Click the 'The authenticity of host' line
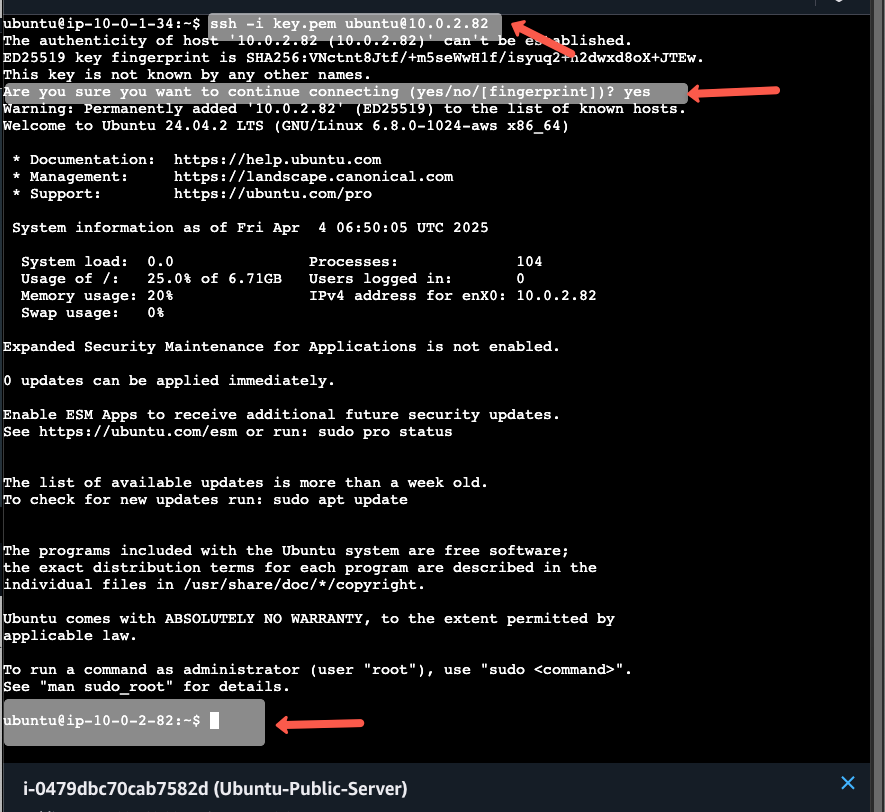 [x=317, y=41]
